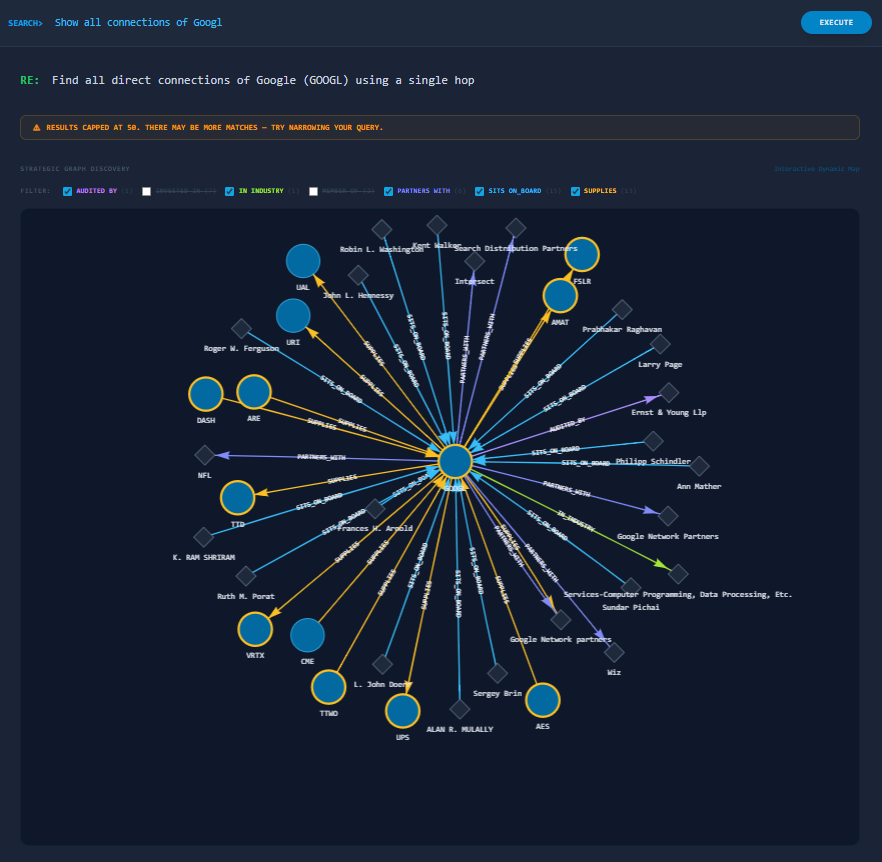Click the UPS company node
The image size is (882, 862).
point(403,711)
